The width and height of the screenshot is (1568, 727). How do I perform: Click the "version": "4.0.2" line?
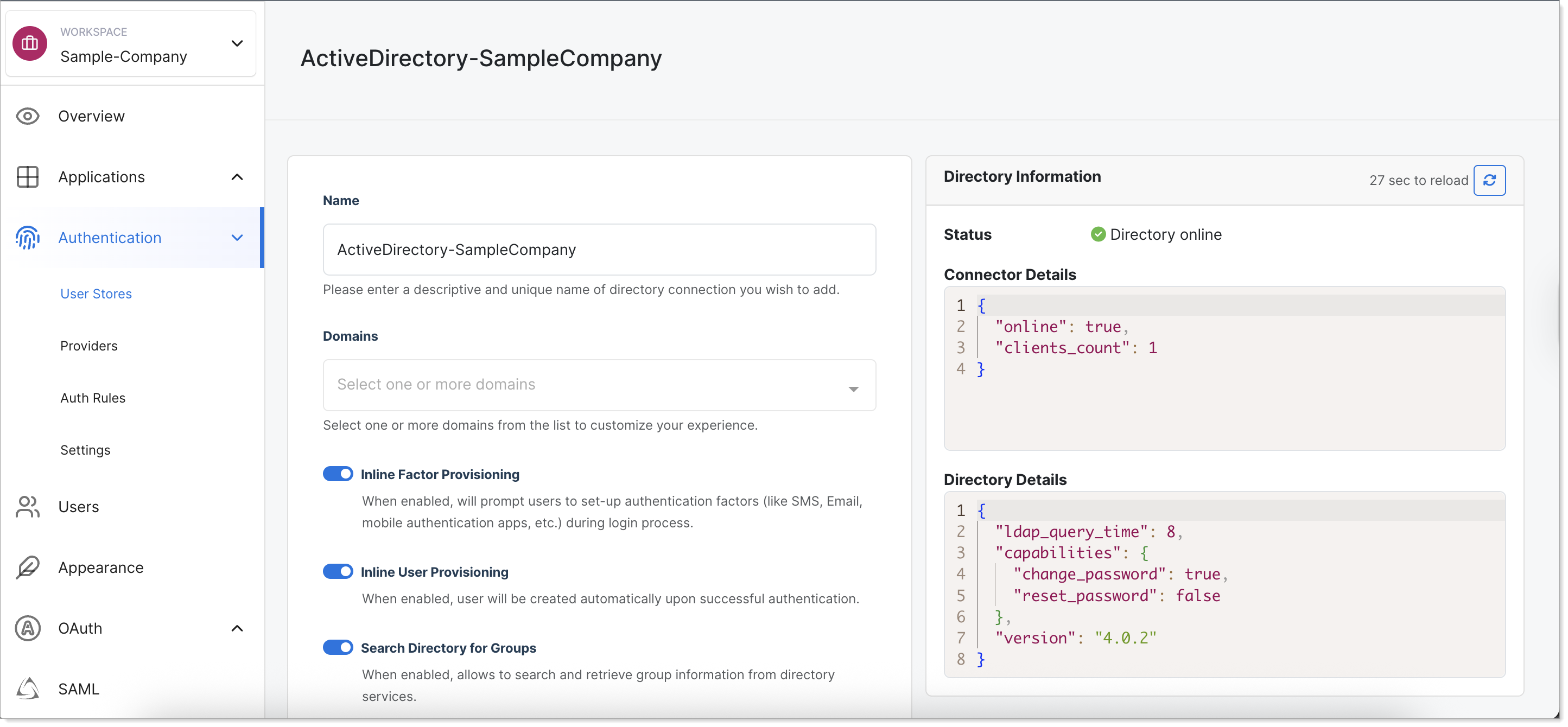pos(1075,638)
